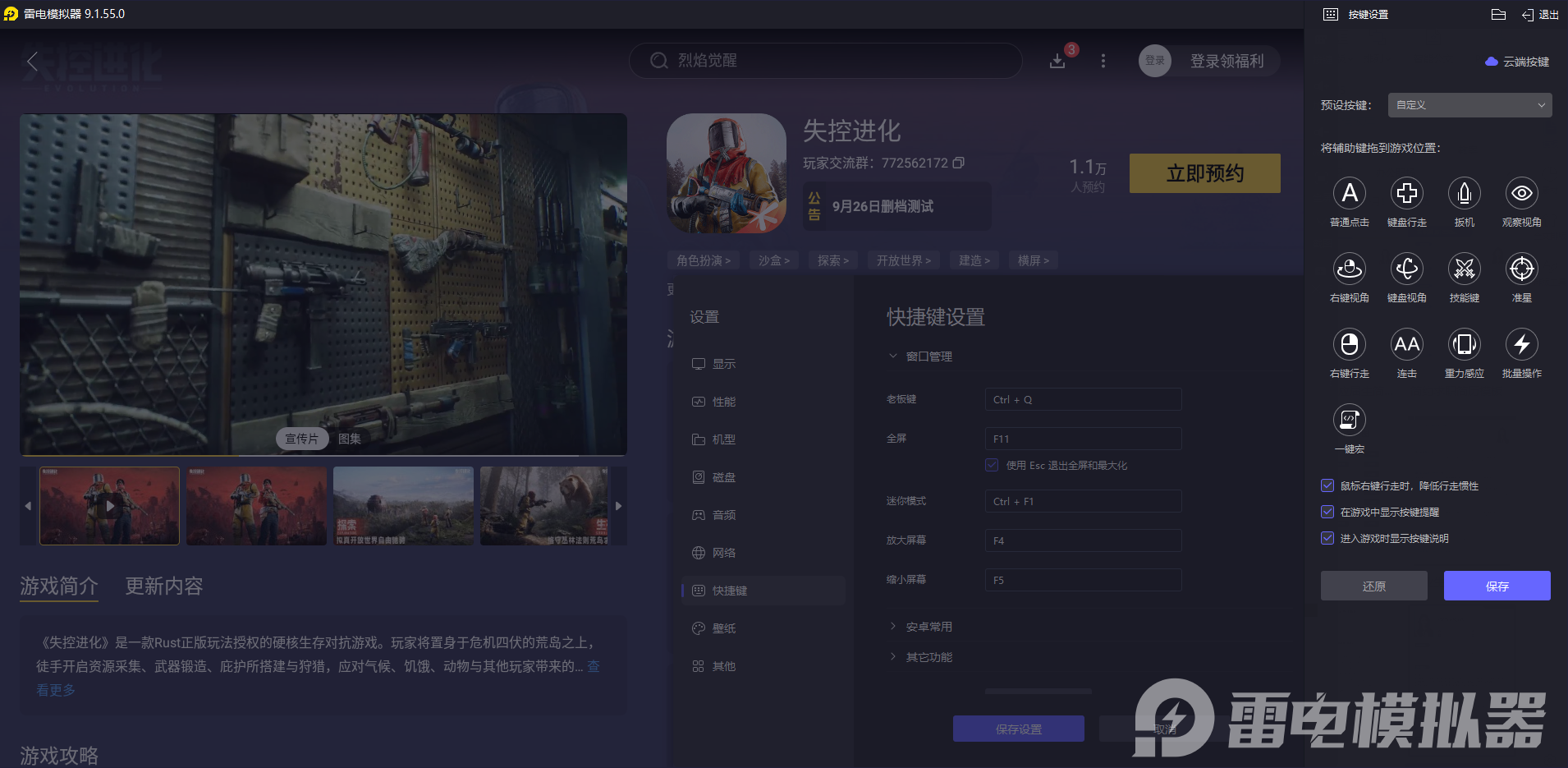Select the 连击 combo tap icon
Screen dimensions: 1568x768
[1407, 345]
